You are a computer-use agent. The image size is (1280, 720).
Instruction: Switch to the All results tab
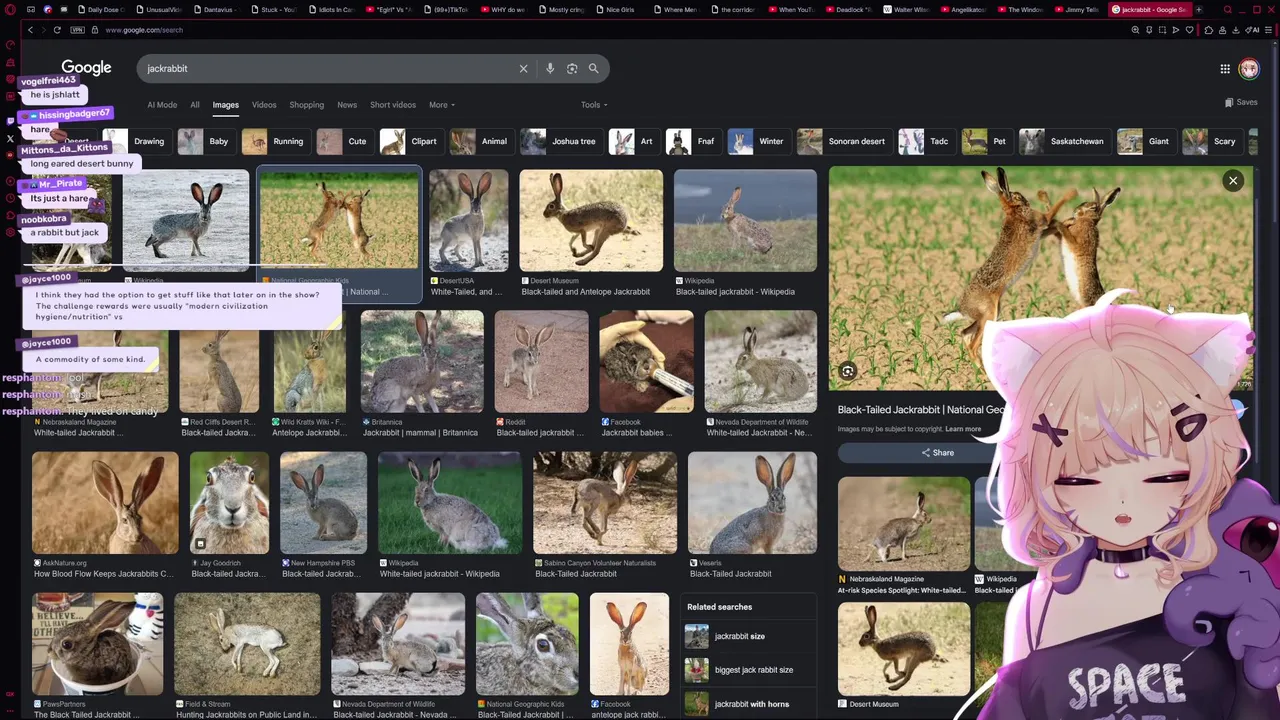pos(195,105)
